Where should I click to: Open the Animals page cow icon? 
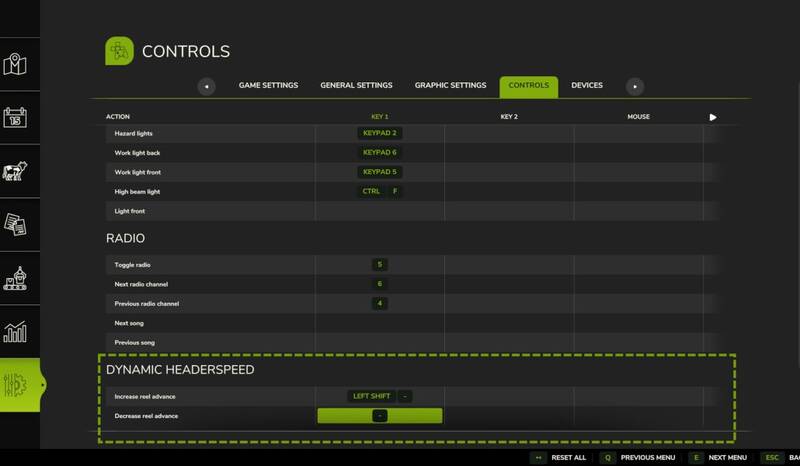(x=15, y=171)
